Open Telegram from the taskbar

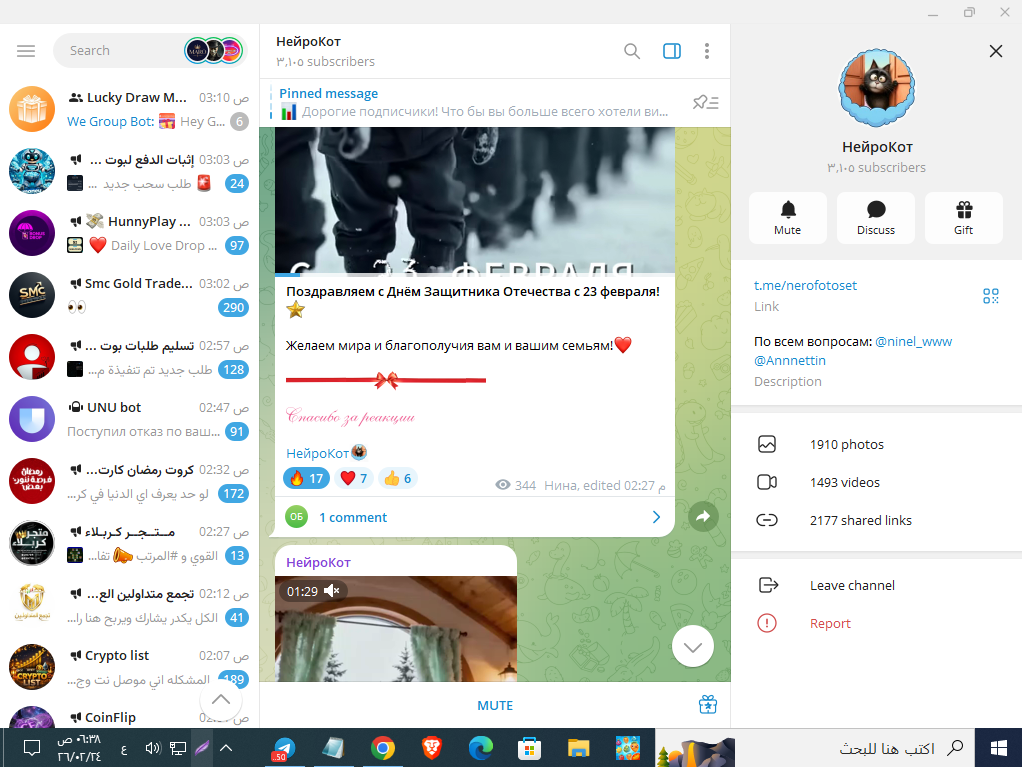click(x=284, y=748)
